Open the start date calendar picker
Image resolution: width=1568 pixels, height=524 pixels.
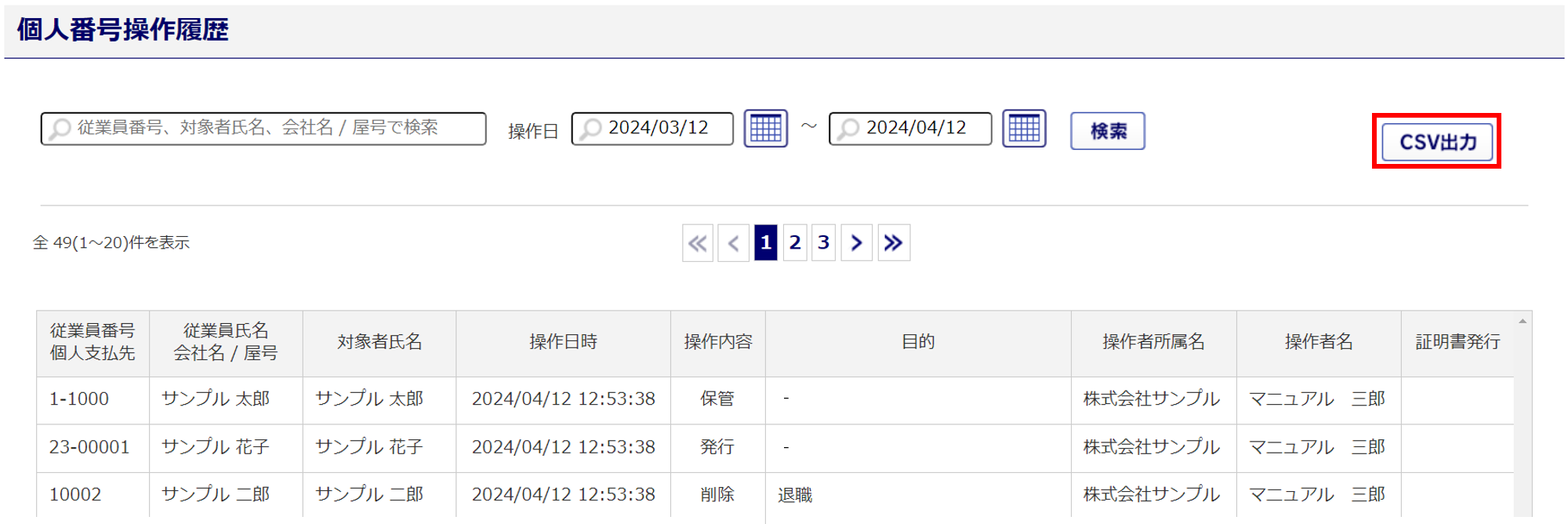click(x=765, y=129)
